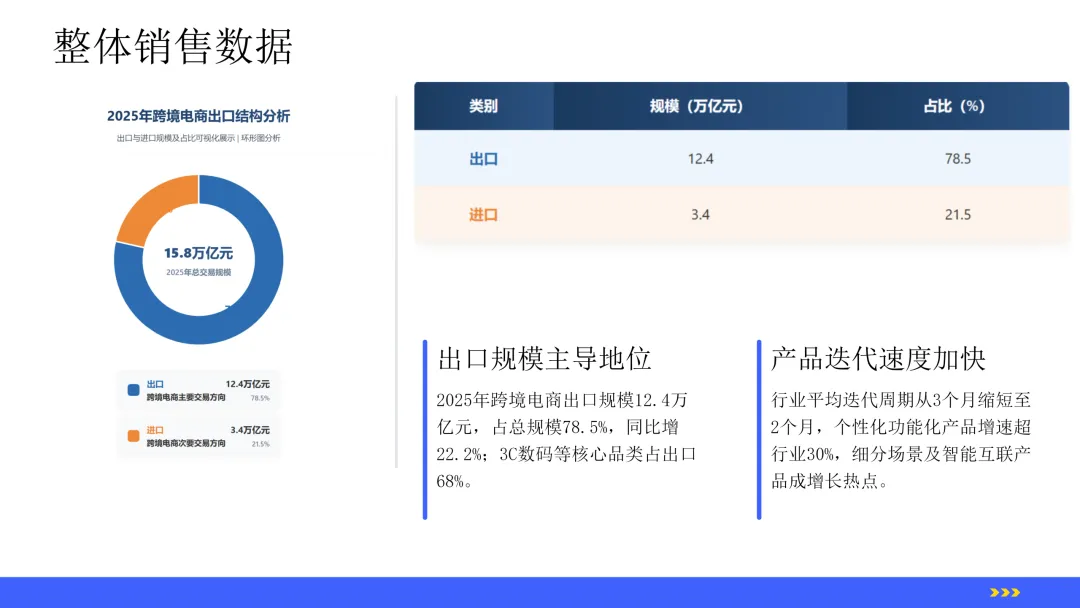
Task: Click the orange 进口 legend color square
Action: pos(134,436)
